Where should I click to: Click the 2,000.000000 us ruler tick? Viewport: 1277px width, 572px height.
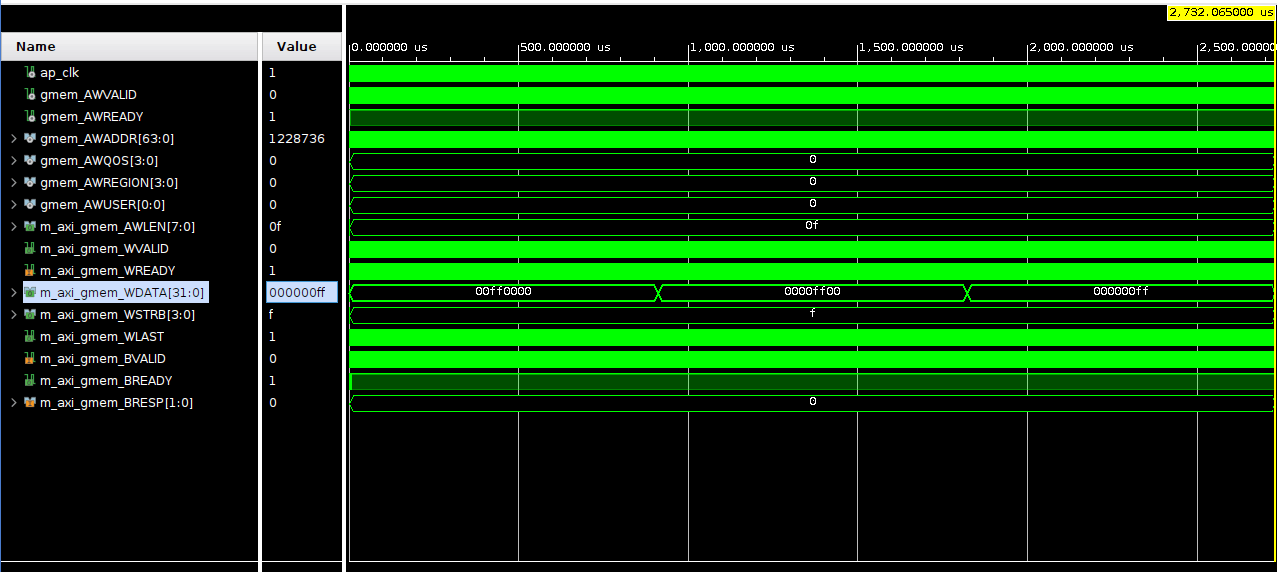[1081, 47]
